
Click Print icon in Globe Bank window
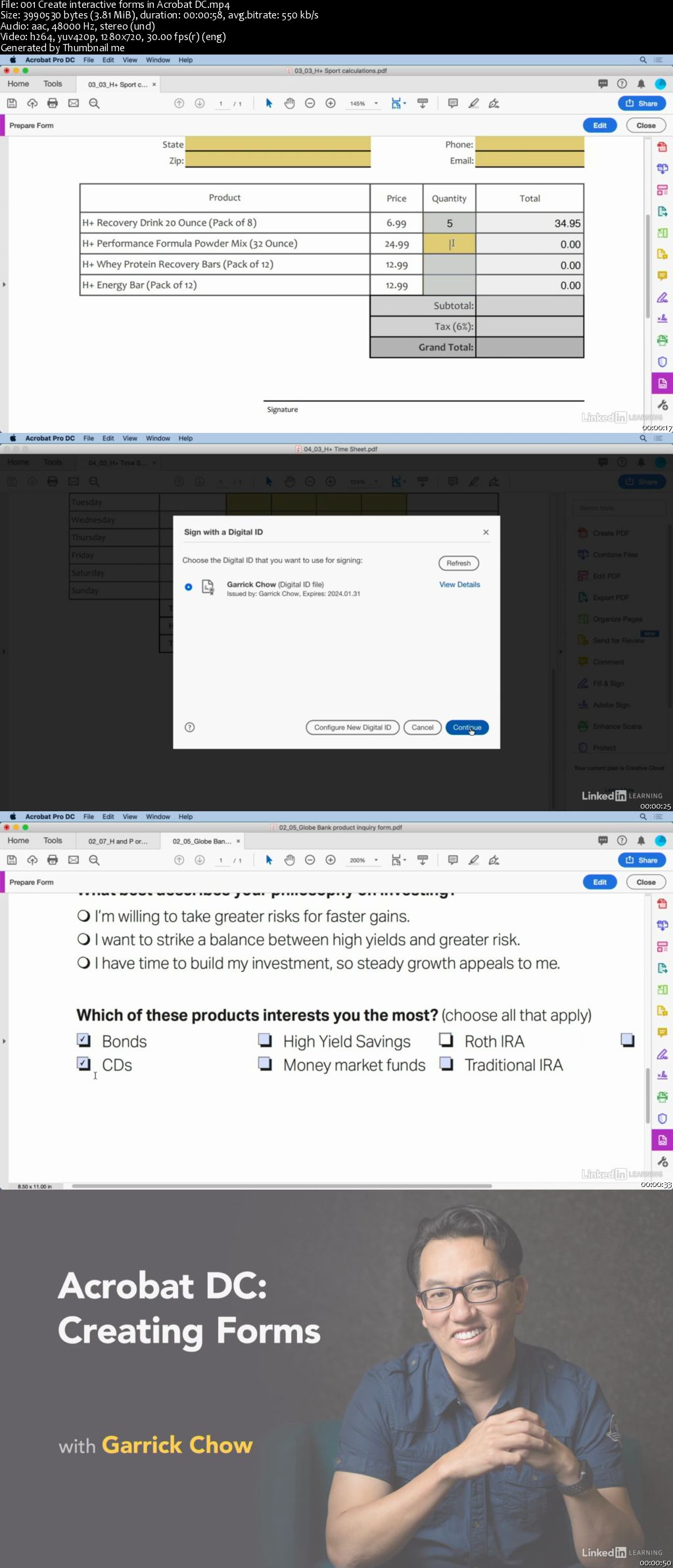pos(53,860)
